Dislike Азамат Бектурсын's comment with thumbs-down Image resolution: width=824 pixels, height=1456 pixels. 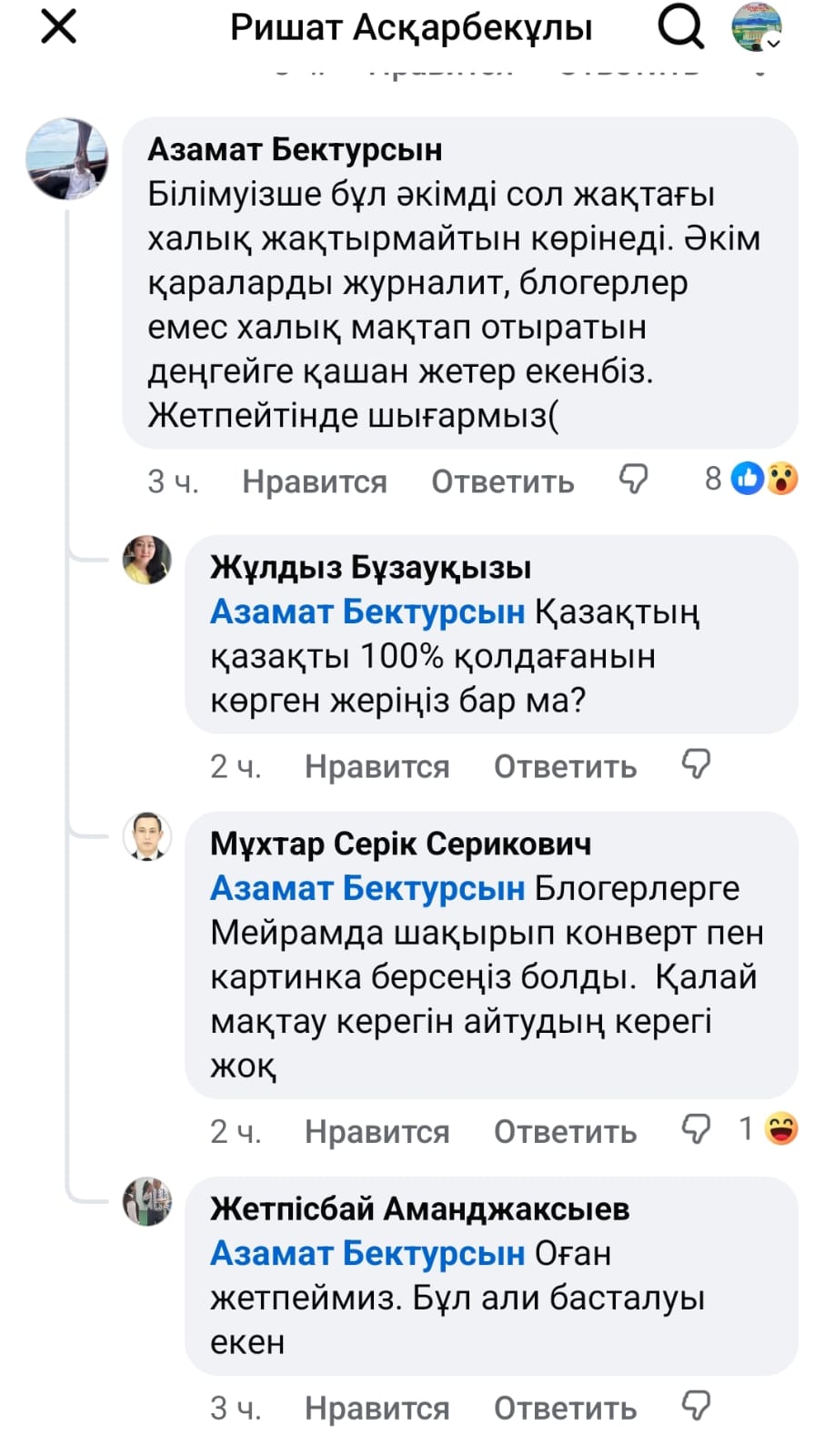click(633, 479)
